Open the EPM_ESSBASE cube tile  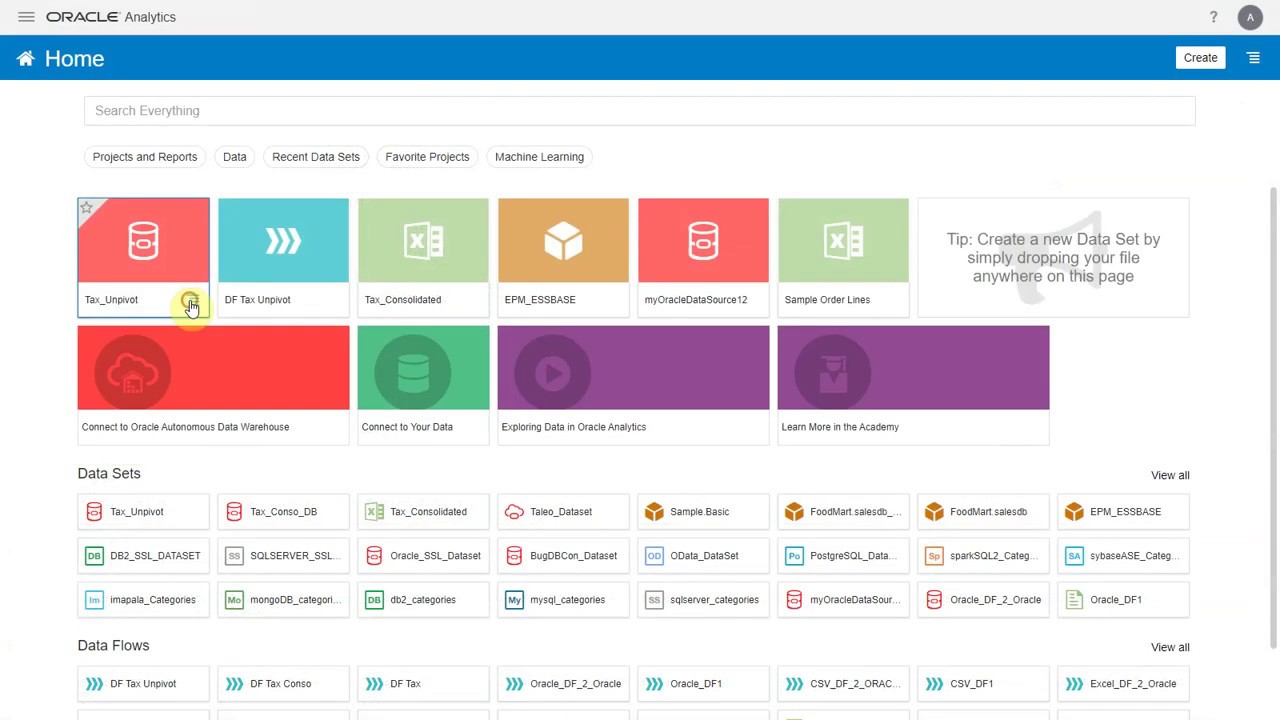563,257
